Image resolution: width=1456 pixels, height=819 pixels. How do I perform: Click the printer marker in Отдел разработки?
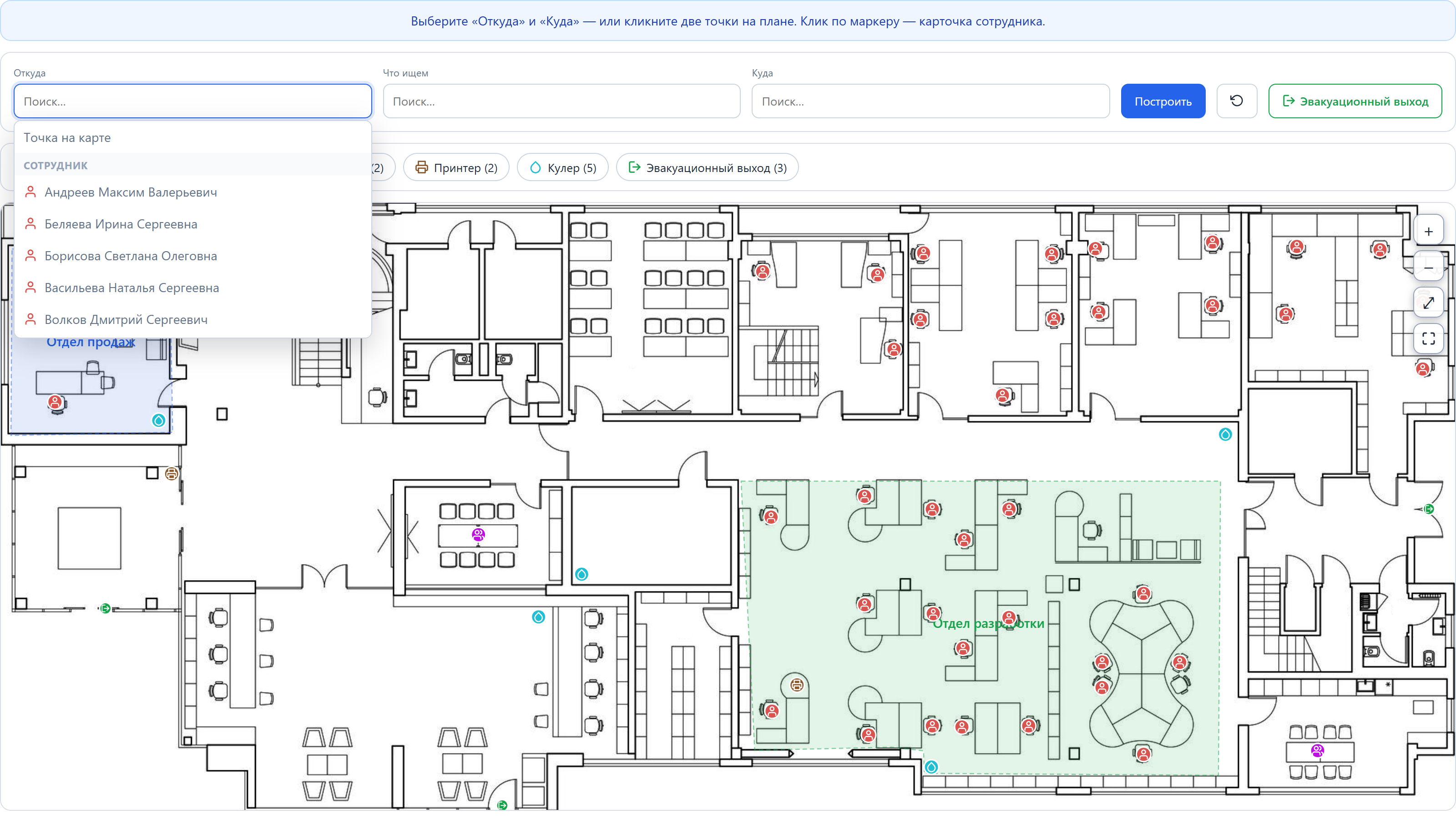(x=797, y=685)
